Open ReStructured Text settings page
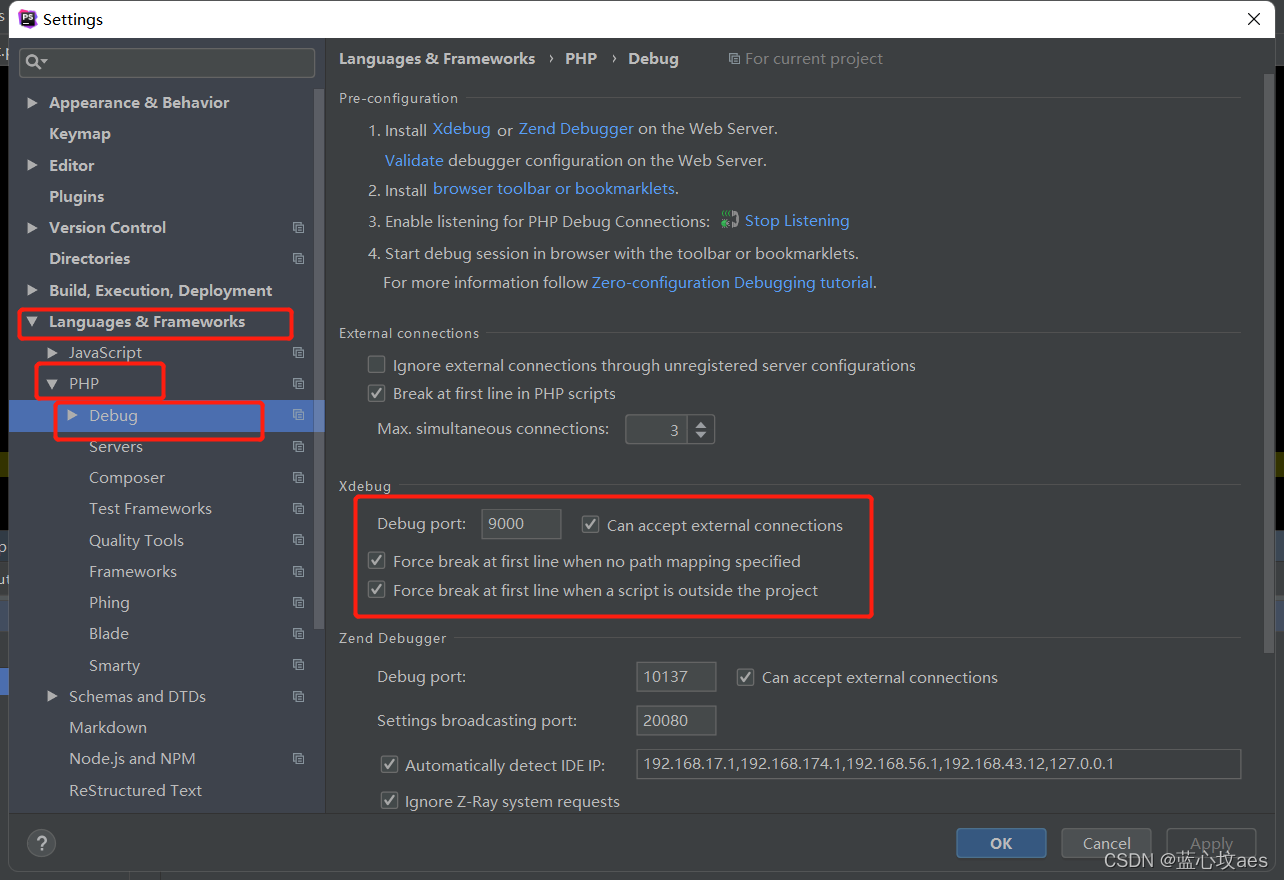Image resolution: width=1284 pixels, height=880 pixels. point(136,790)
